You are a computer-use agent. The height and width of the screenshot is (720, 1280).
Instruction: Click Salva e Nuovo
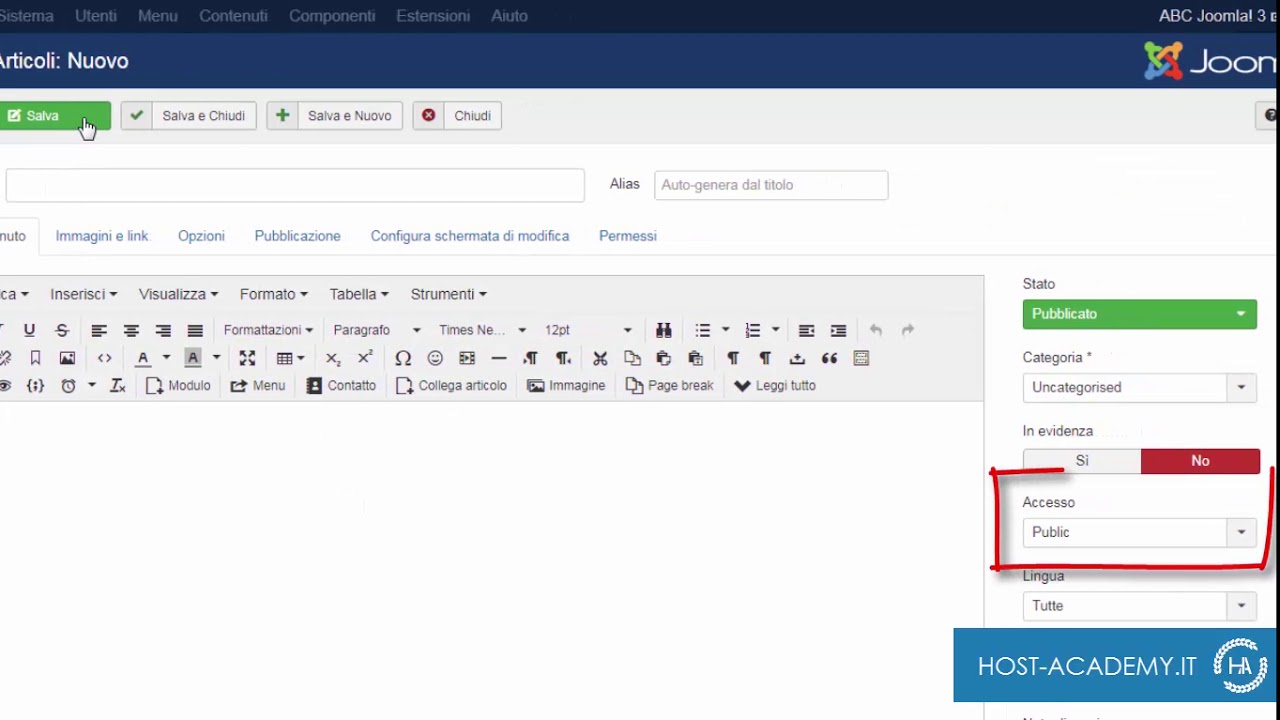click(335, 116)
